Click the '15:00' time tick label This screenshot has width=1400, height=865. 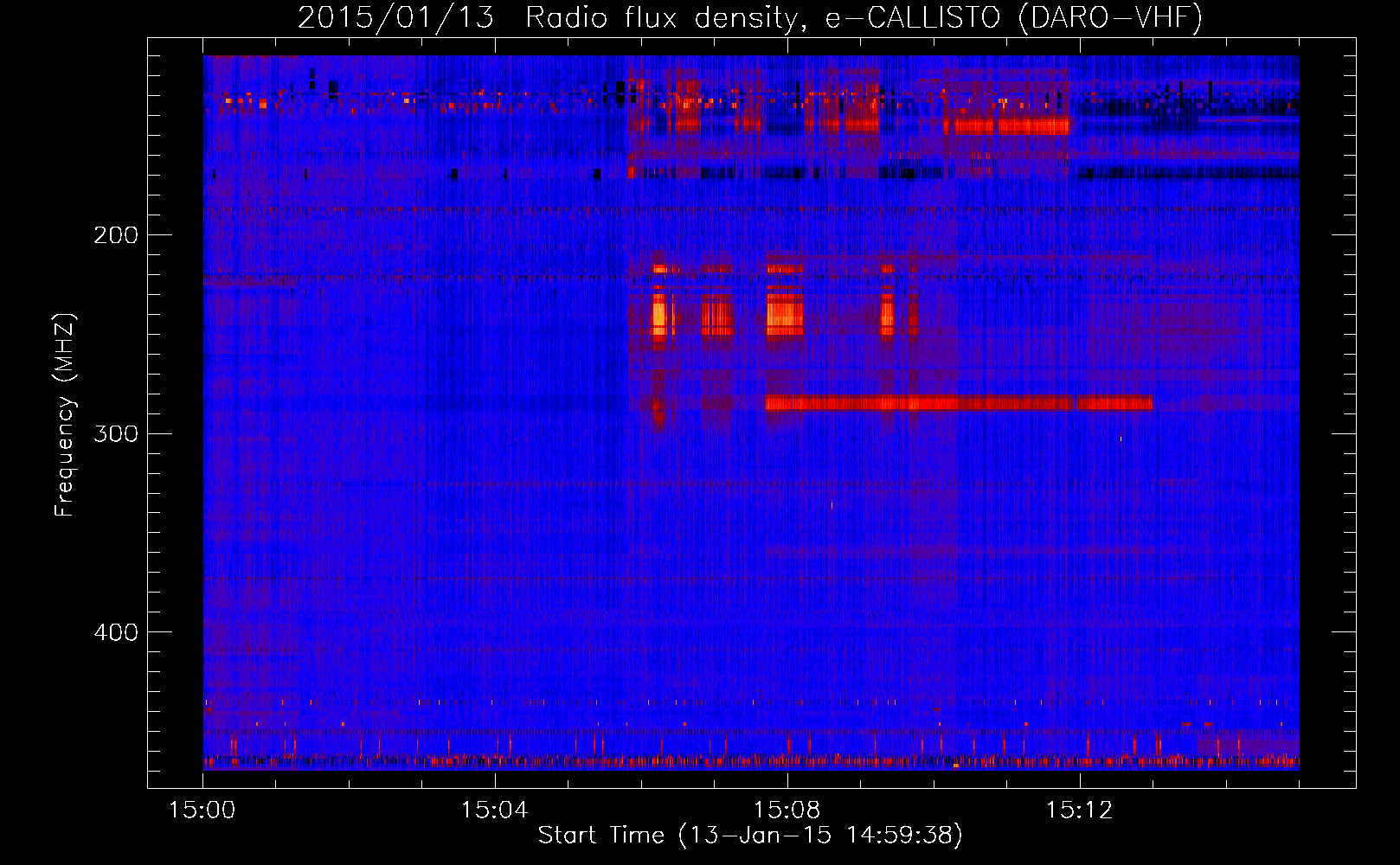(202, 811)
